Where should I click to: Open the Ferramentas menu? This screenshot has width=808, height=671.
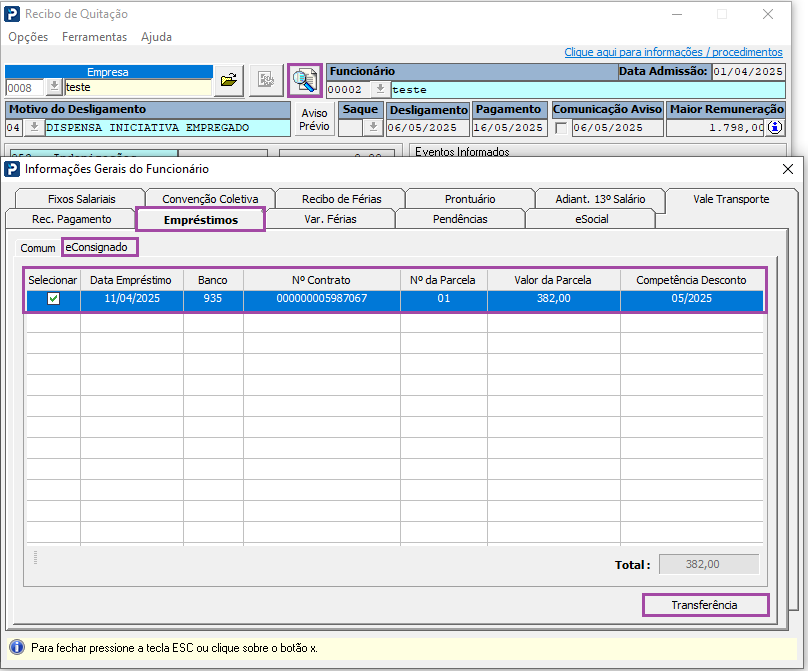click(94, 37)
